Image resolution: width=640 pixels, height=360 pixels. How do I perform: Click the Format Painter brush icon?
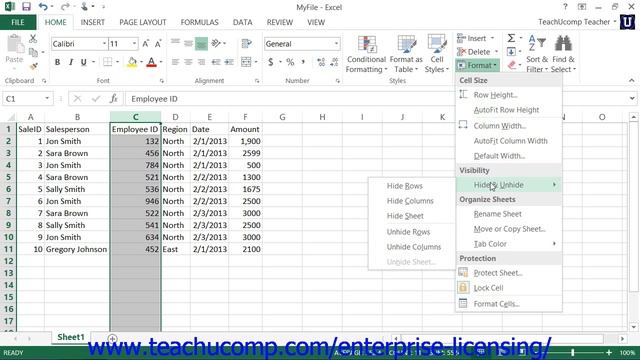tap(33, 66)
